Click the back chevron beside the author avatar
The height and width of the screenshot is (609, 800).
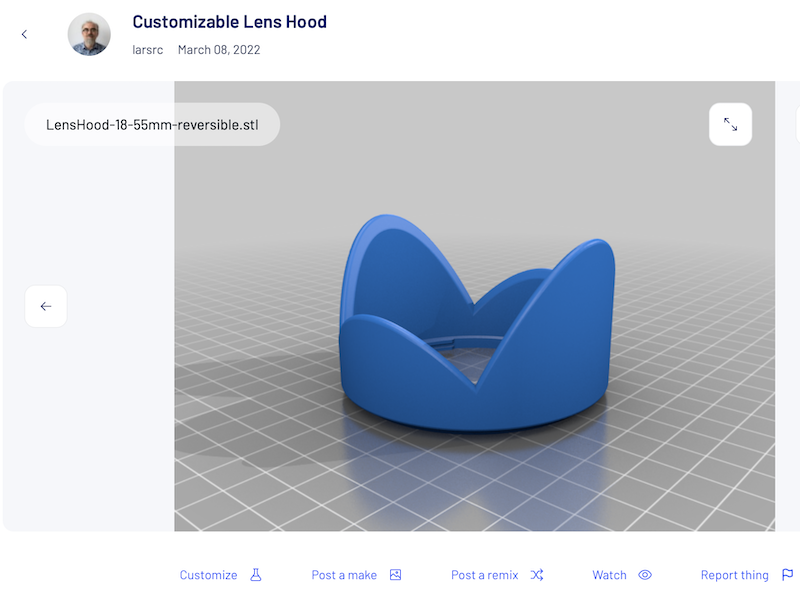pos(24,34)
